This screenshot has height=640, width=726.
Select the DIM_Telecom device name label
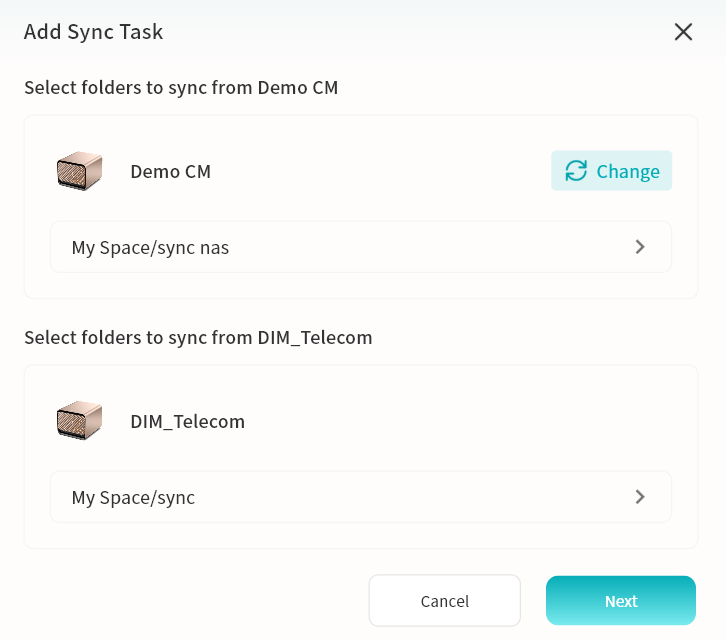(x=187, y=421)
